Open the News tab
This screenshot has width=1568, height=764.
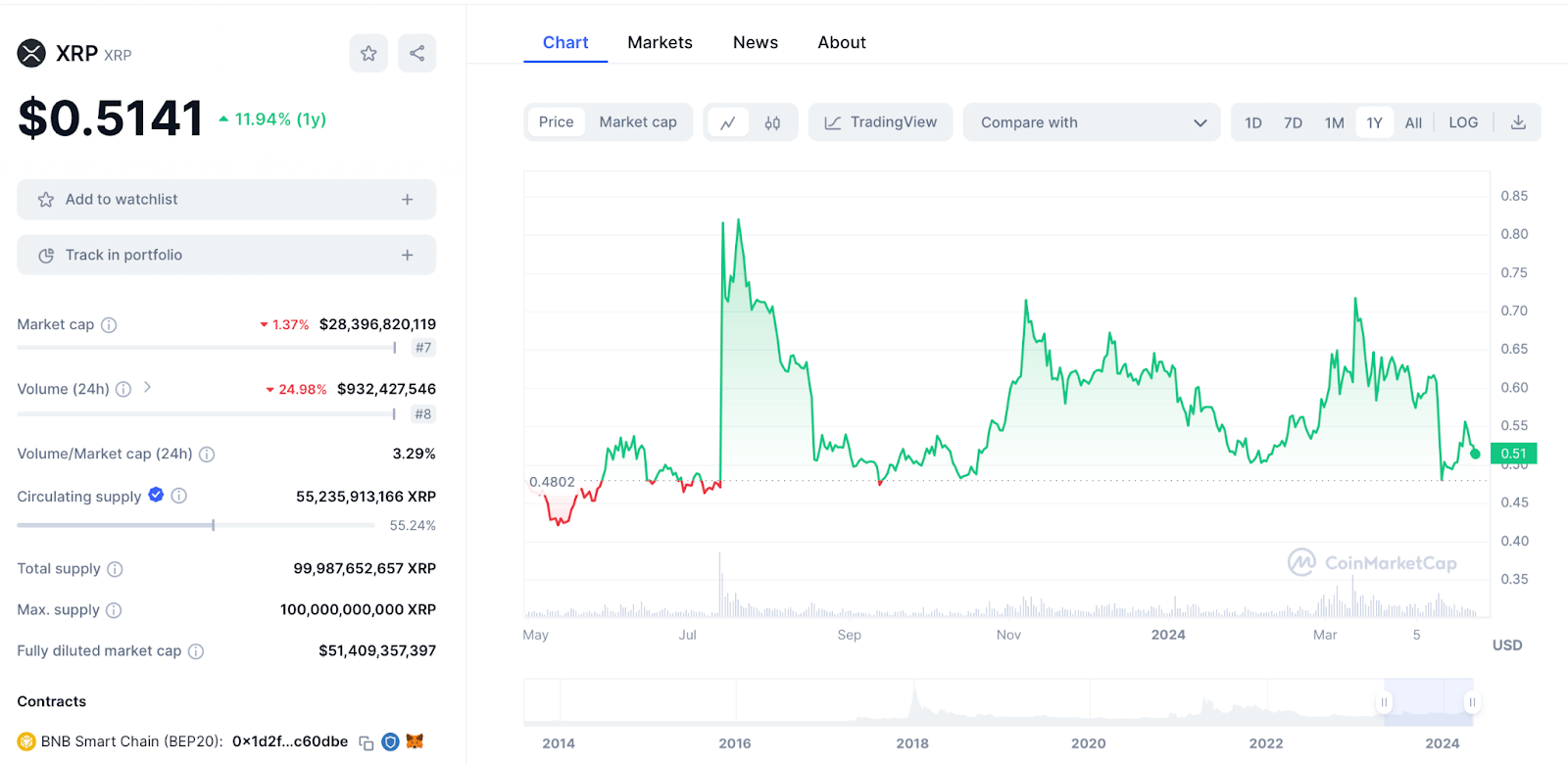(756, 43)
